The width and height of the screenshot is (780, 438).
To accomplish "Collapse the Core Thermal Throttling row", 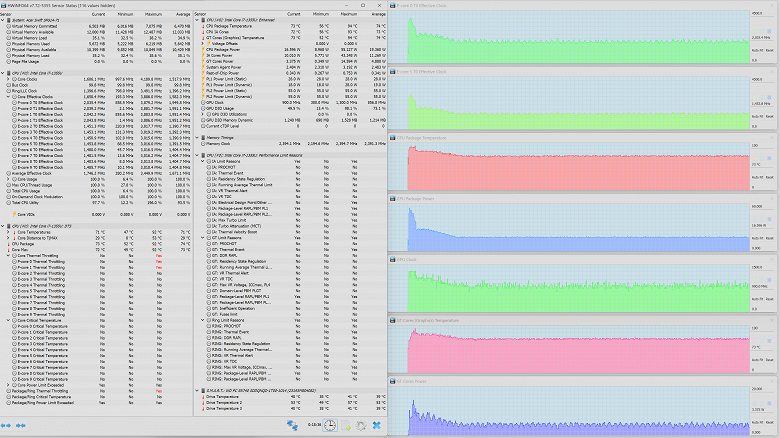I will tap(8, 255).
